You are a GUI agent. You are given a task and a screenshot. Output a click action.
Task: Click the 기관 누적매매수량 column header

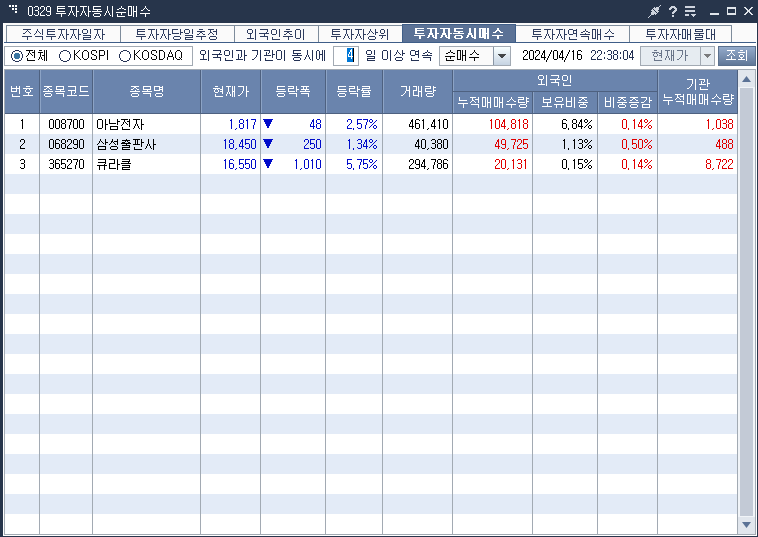[x=698, y=92]
